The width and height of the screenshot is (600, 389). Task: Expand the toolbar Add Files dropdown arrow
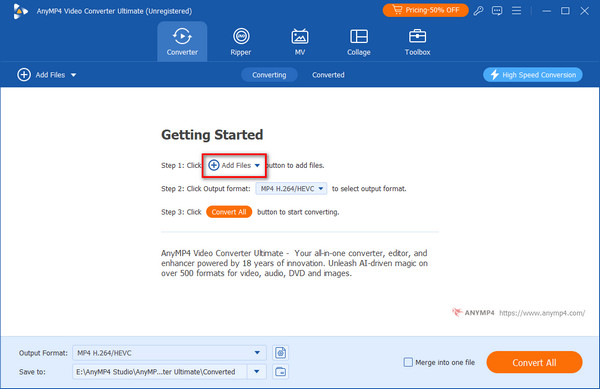coord(73,75)
